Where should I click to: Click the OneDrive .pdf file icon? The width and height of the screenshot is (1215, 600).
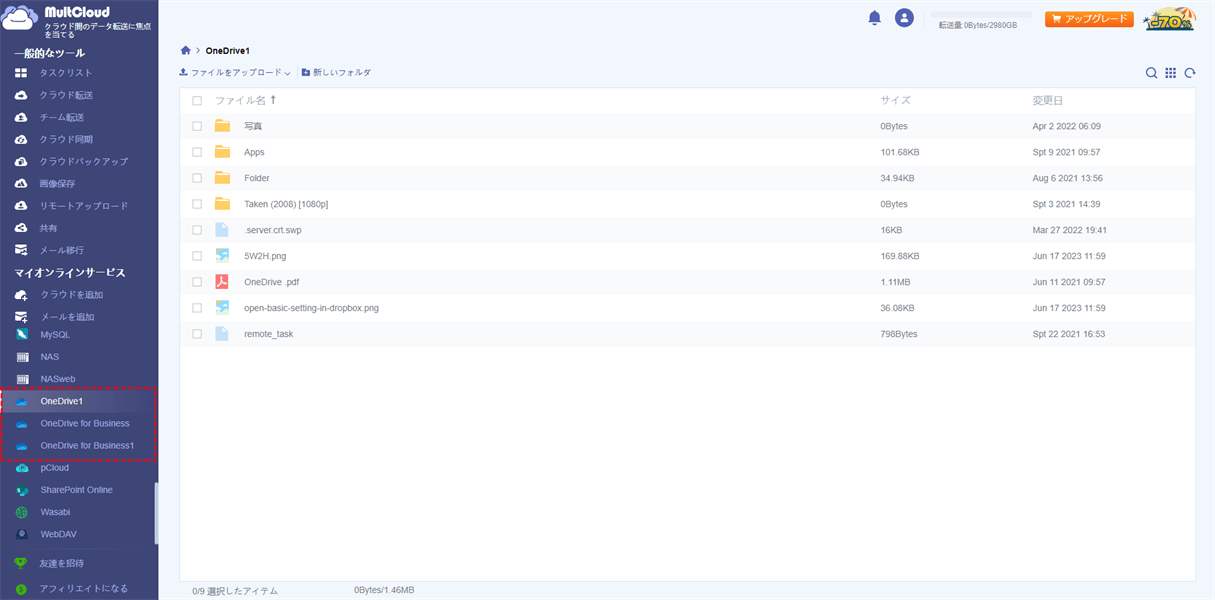tap(222, 282)
